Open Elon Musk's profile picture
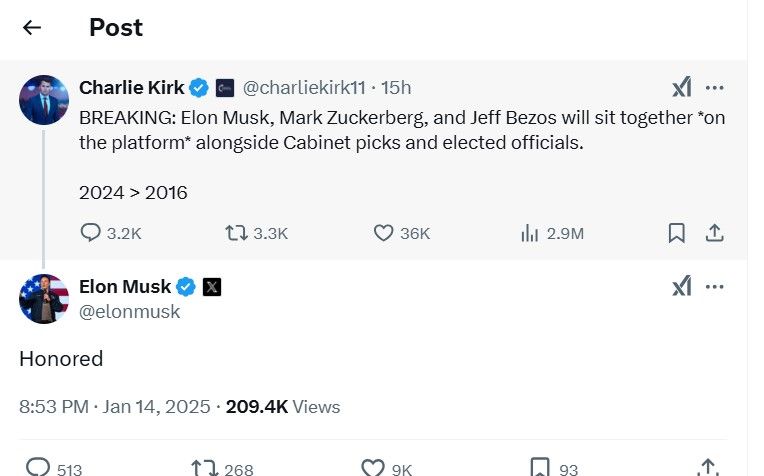 coord(43,298)
